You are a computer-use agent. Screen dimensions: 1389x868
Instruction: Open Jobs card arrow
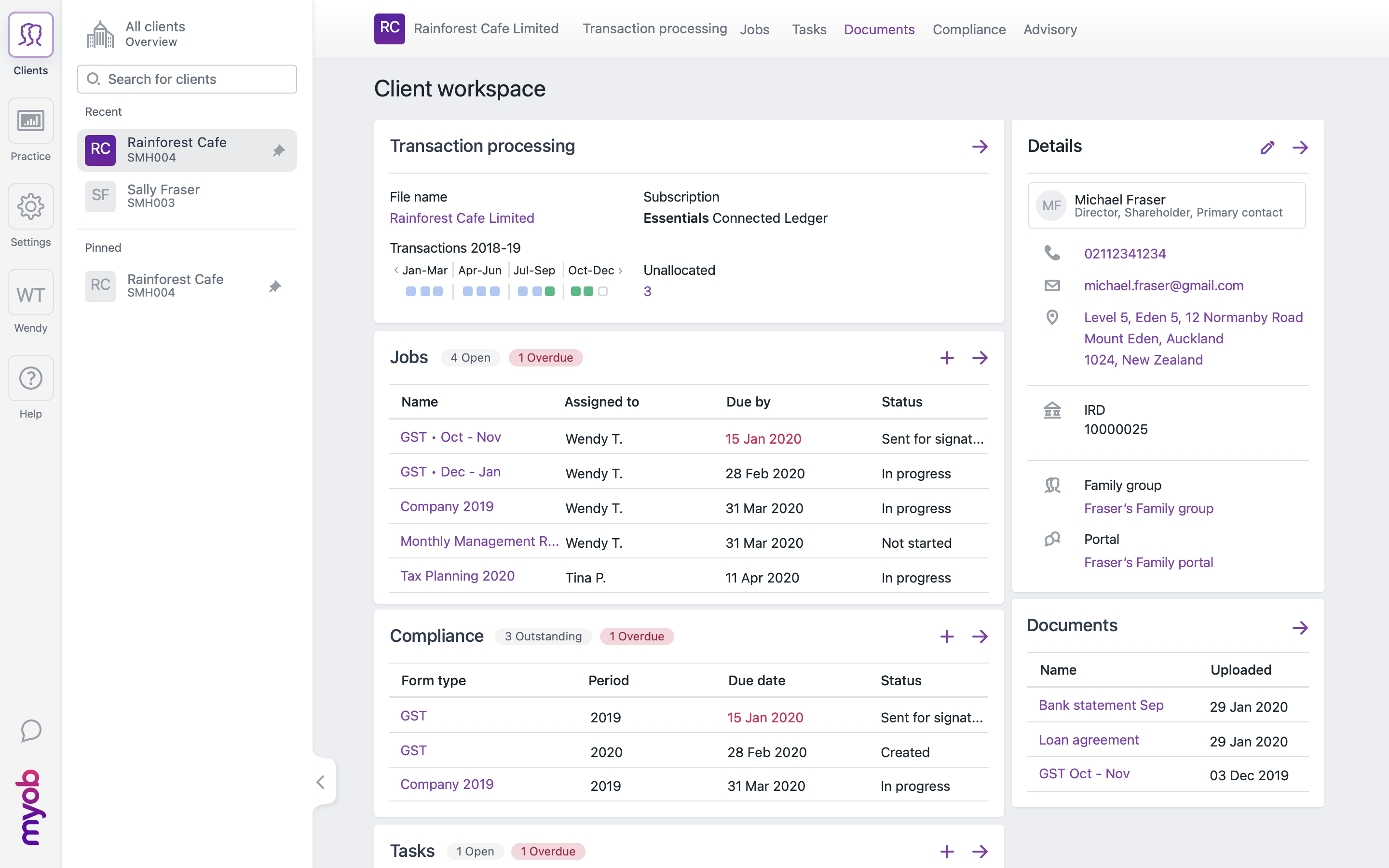[x=980, y=358]
